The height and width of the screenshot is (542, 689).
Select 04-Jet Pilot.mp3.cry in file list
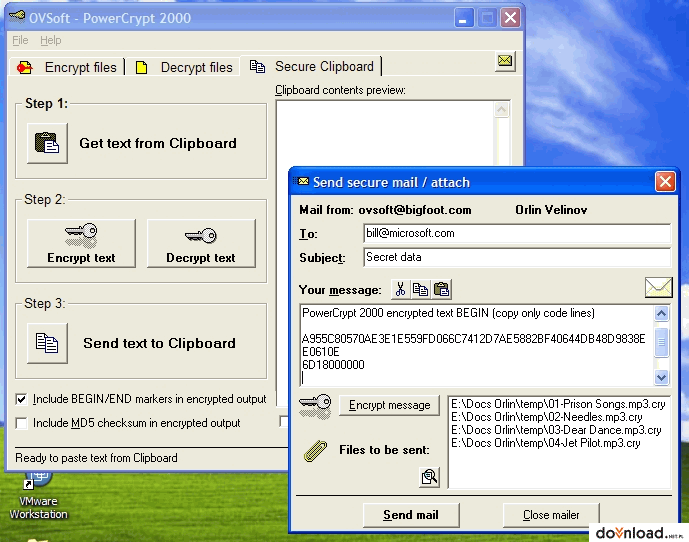coord(545,443)
